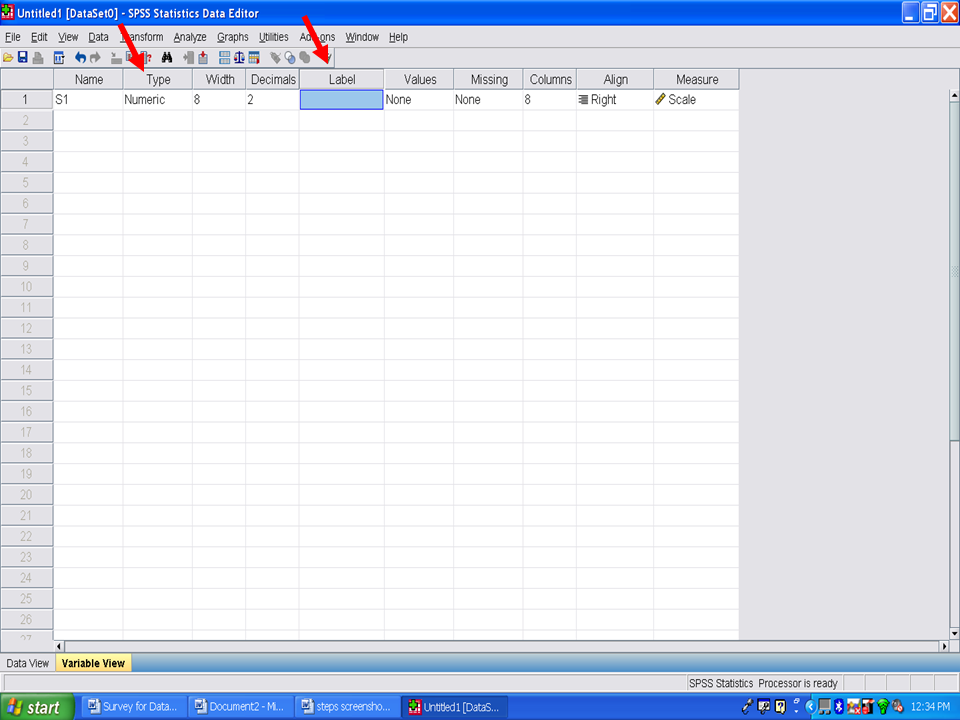The width and height of the screenshot is (960, 720).
Task: Switch to the Data View tab
Action: click(x=27, y=663)
